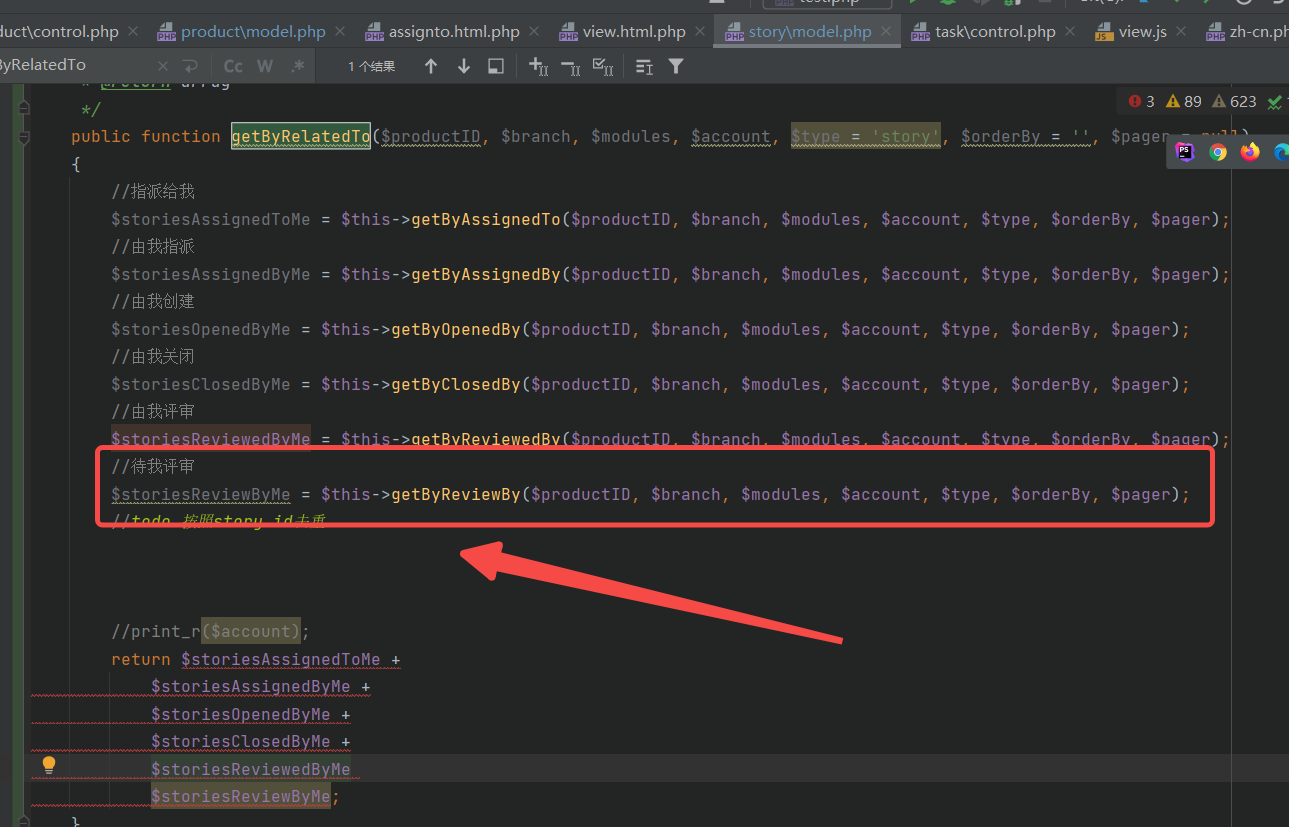Open preview in Chrome browser icon

click(x=1218, y=152)
